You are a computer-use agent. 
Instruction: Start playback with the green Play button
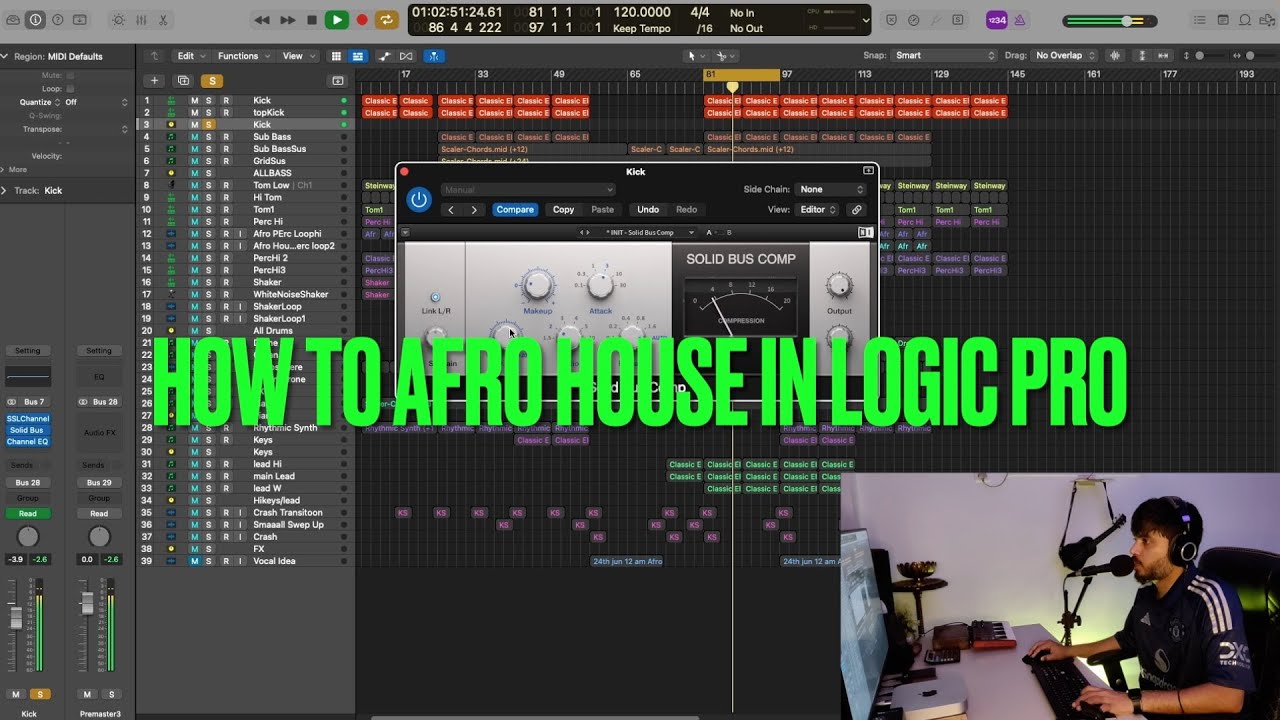pos(337,20)
